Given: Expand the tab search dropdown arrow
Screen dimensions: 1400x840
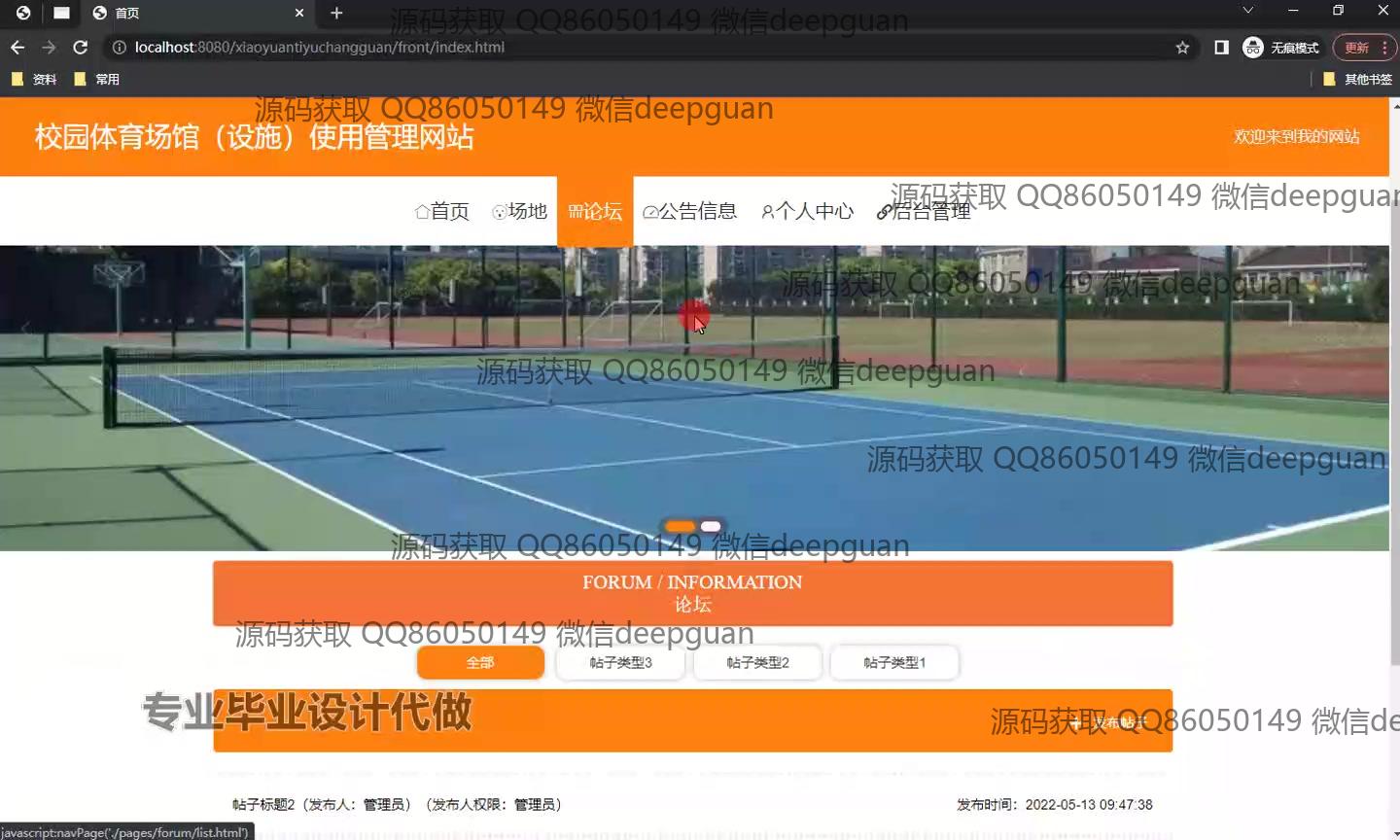Looking at the screenshot, I should 1247,11.
